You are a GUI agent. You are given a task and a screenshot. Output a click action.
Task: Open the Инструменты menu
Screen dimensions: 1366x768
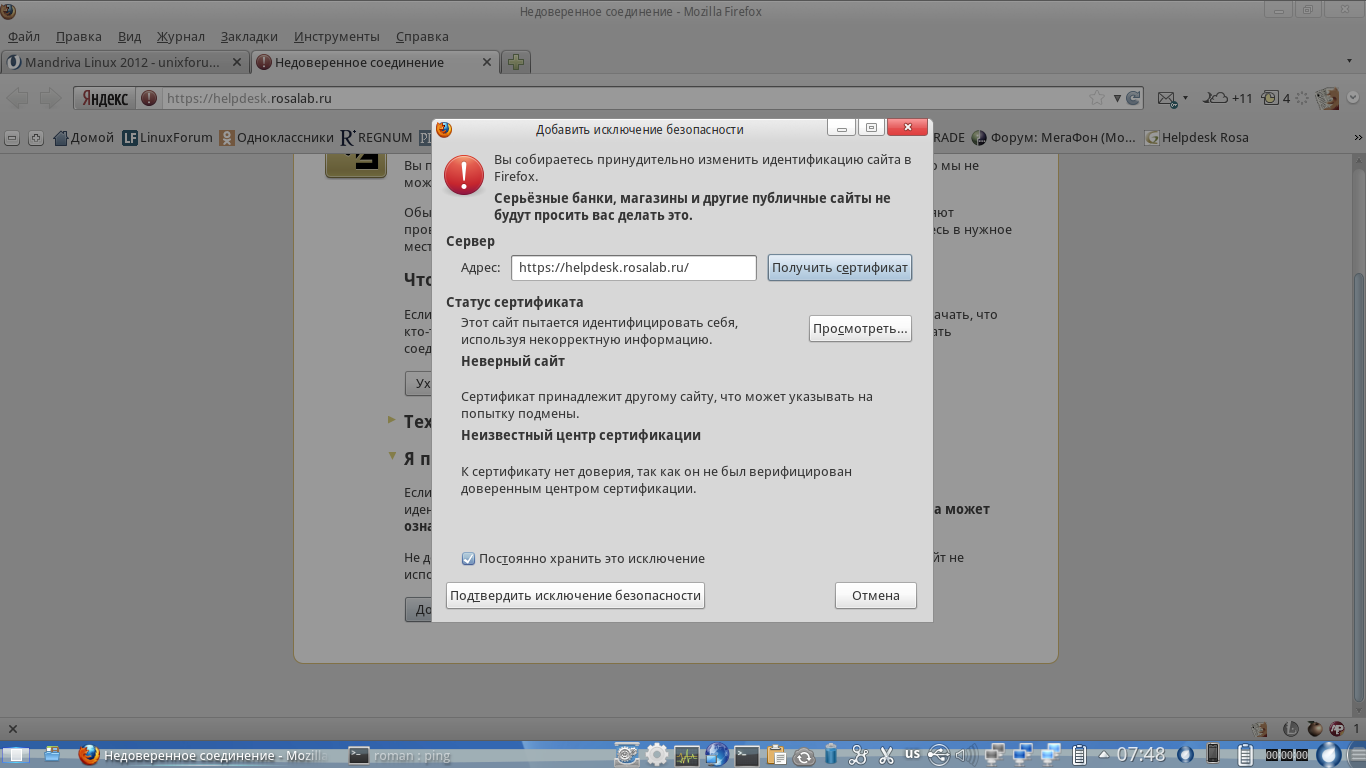tap(337, 37)
